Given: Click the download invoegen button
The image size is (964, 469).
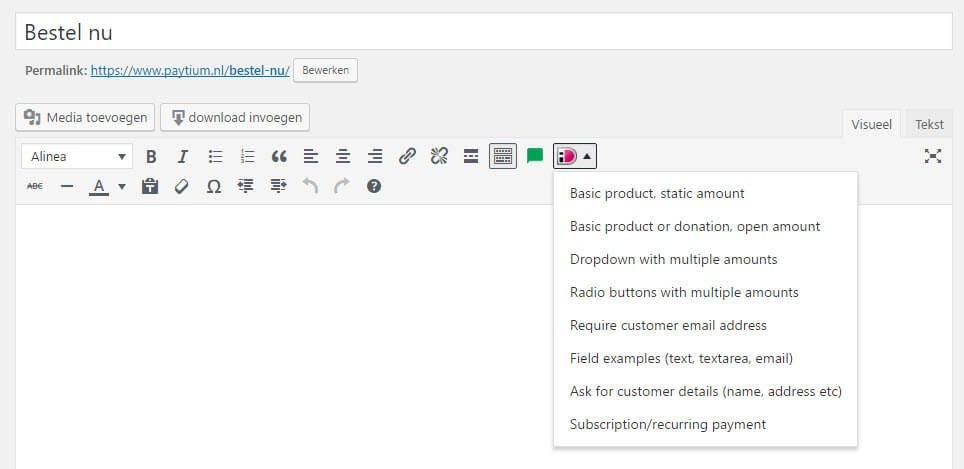Looking at the screenshot, I should coord(235,117).
